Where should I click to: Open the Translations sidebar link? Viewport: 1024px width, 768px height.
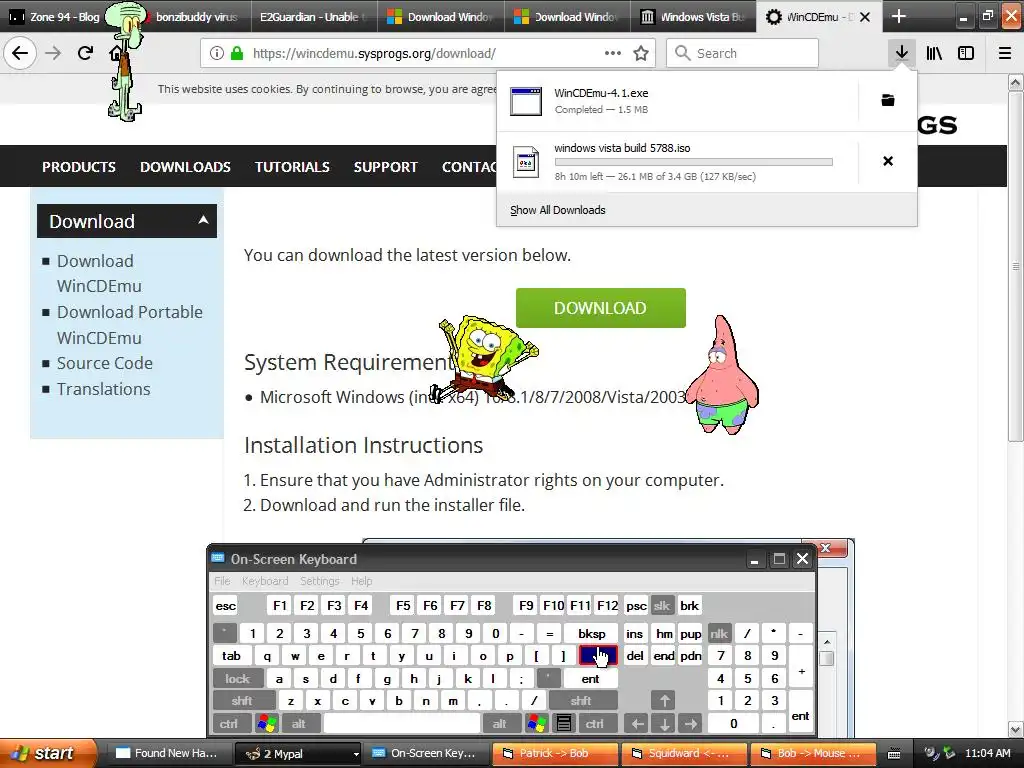click(103, 389)
